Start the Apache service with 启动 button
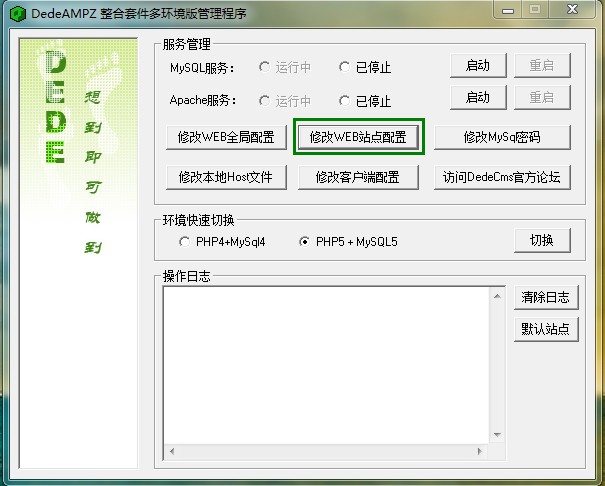Screen dimensions: 605x486 (x=478, y=97)
